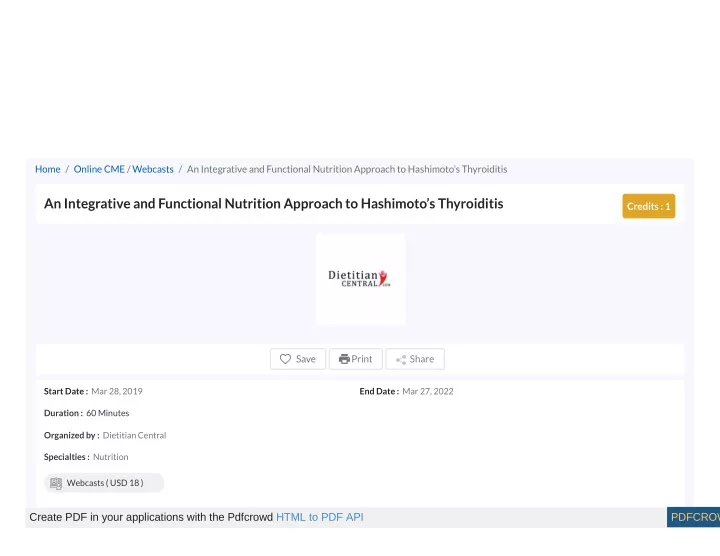Click the Nutrition specialty text
This screenshot has height=556, width=720.
pyautogui.click(x=111, y=457)
